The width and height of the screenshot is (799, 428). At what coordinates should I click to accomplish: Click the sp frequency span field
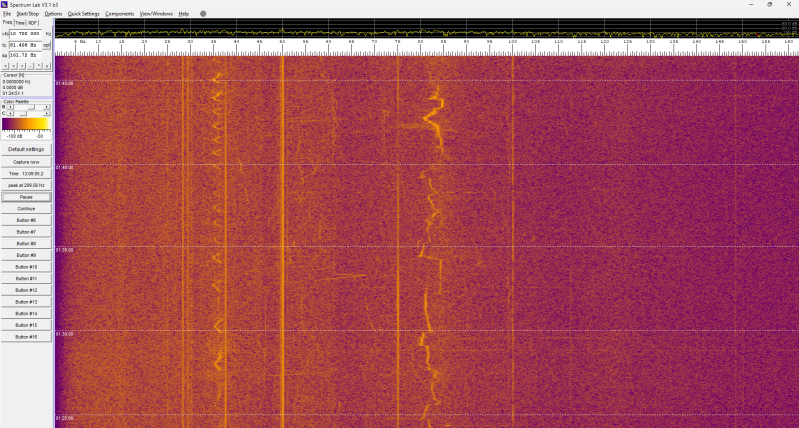(25, 55)
